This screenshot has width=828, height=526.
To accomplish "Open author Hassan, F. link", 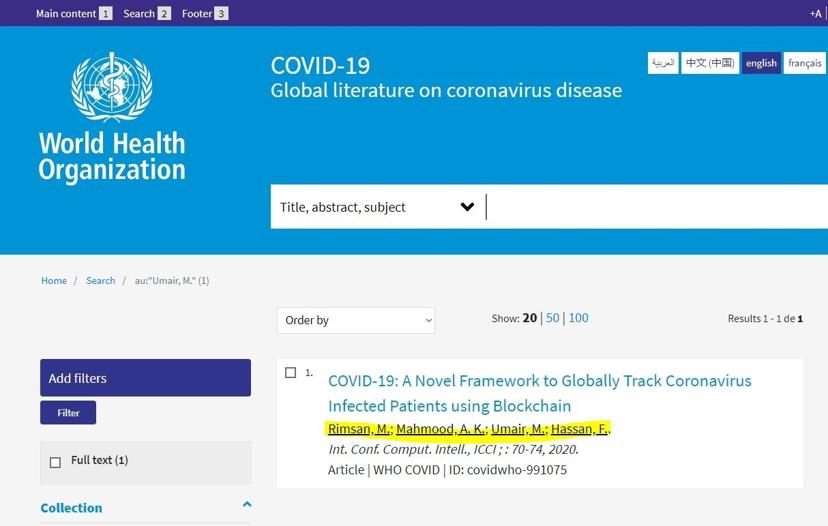I will coord(579,429).
